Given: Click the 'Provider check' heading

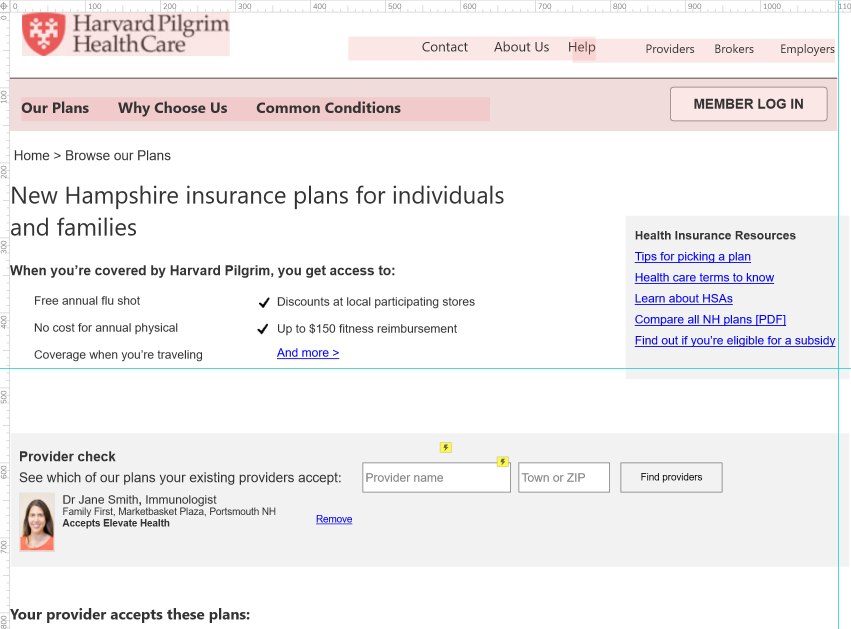Looking at the screenshot, I should pyautogui.click(x=67, y=456).
